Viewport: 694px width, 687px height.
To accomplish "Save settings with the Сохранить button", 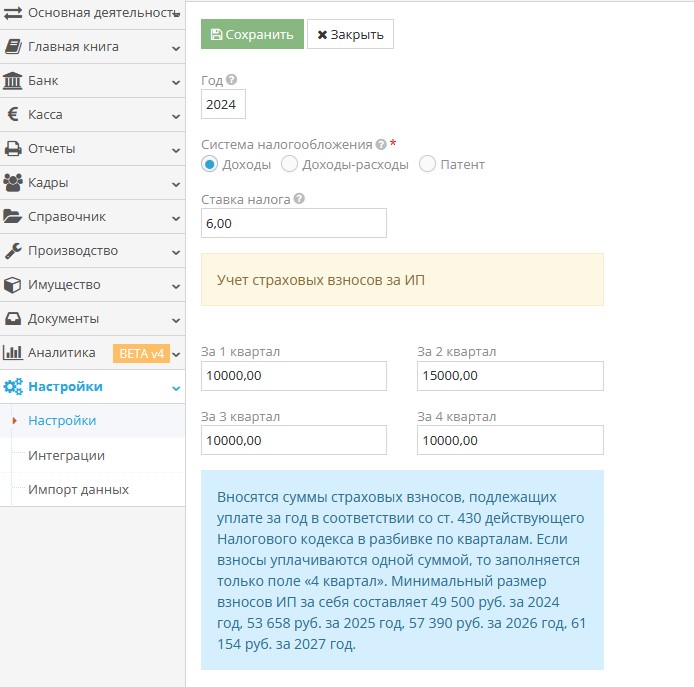I will (x=252, y=34).
